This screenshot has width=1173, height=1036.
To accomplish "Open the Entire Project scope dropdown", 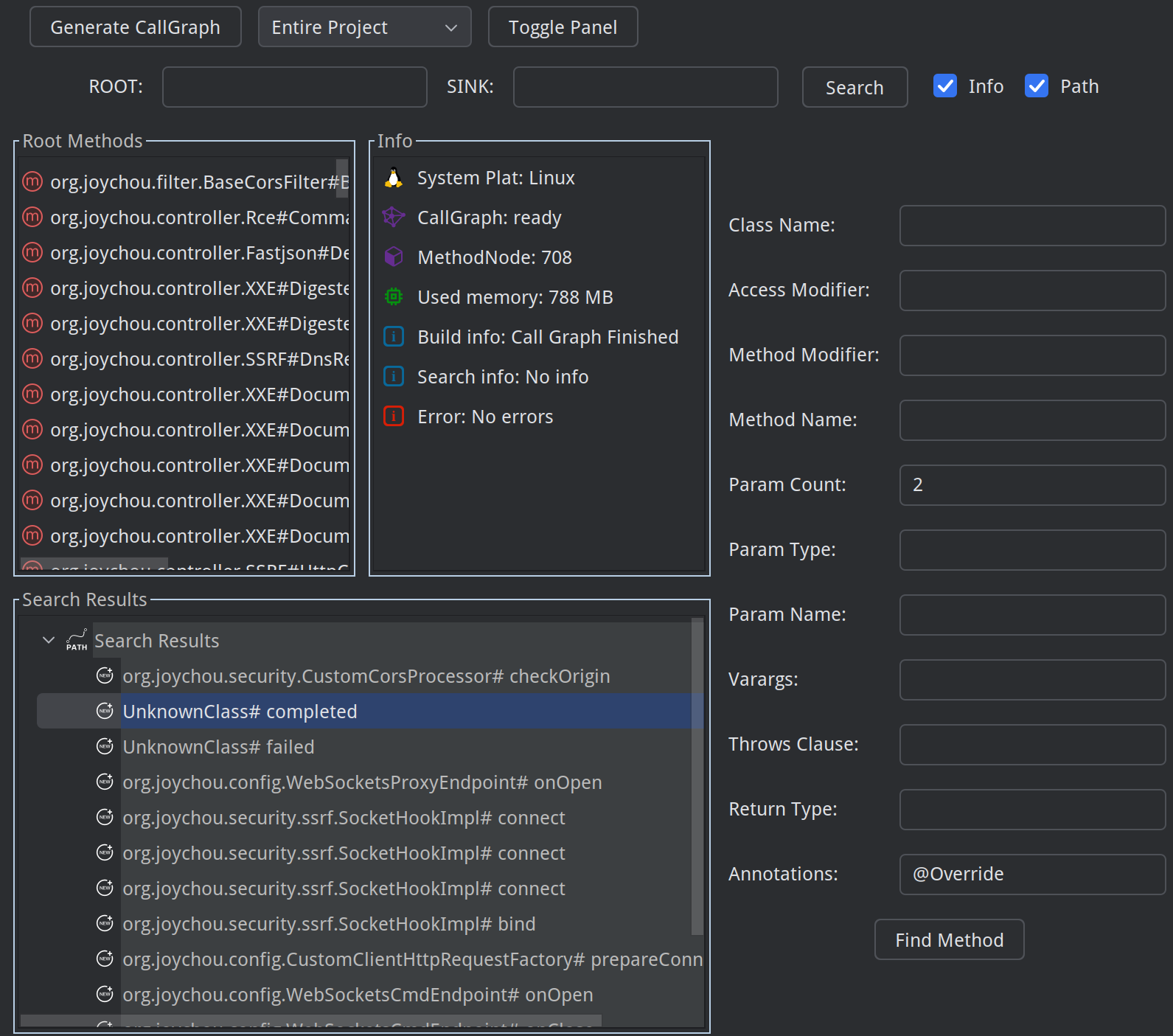I will pos(365,27).
